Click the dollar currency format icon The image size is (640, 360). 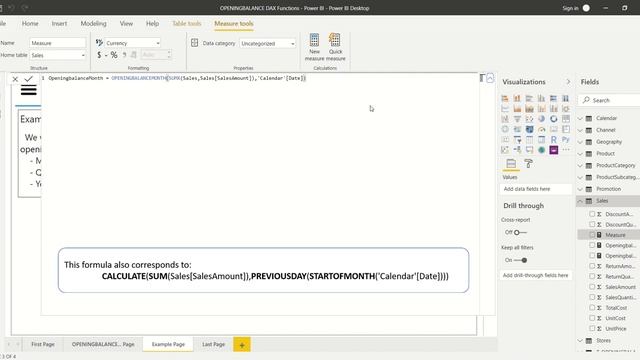99,55
